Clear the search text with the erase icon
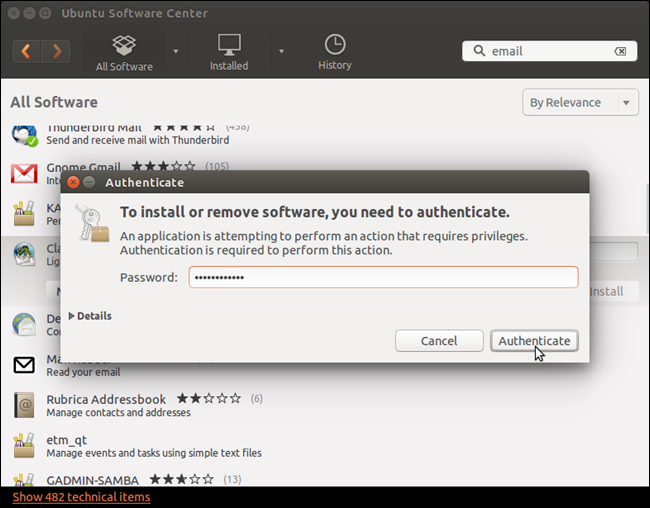650x508 pixels. pos(620,51)
